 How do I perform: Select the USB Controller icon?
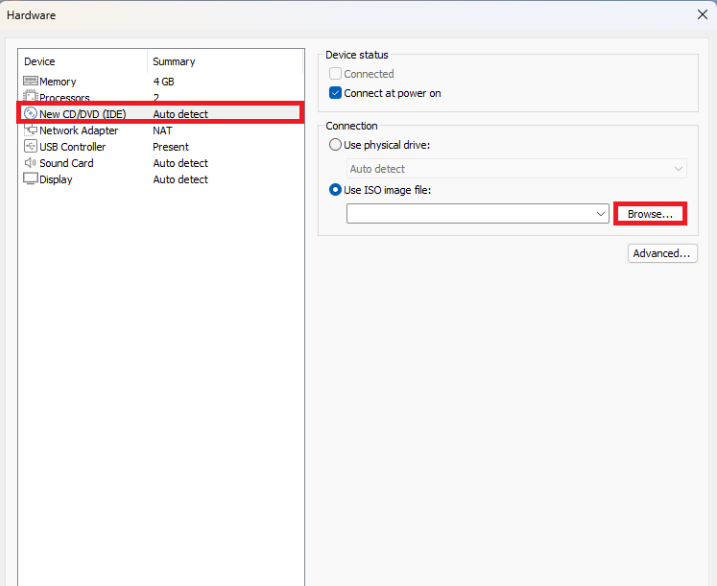coord(30,147)
